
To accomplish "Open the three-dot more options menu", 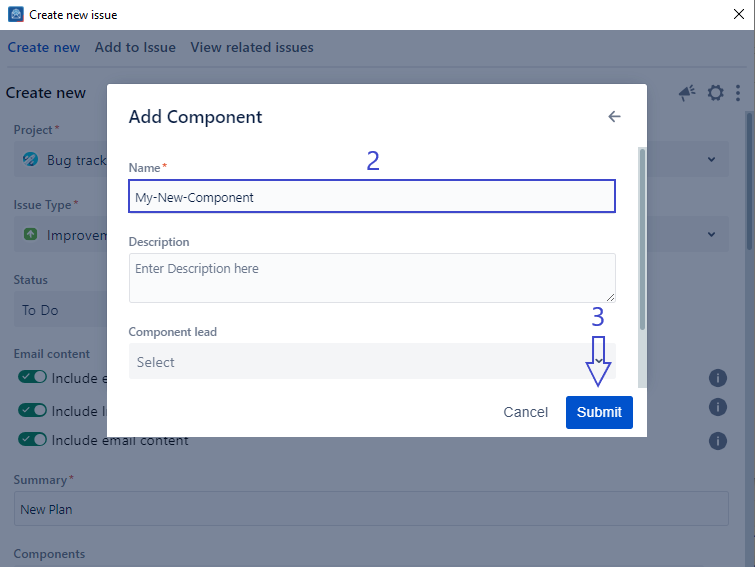I will point(738,93).
